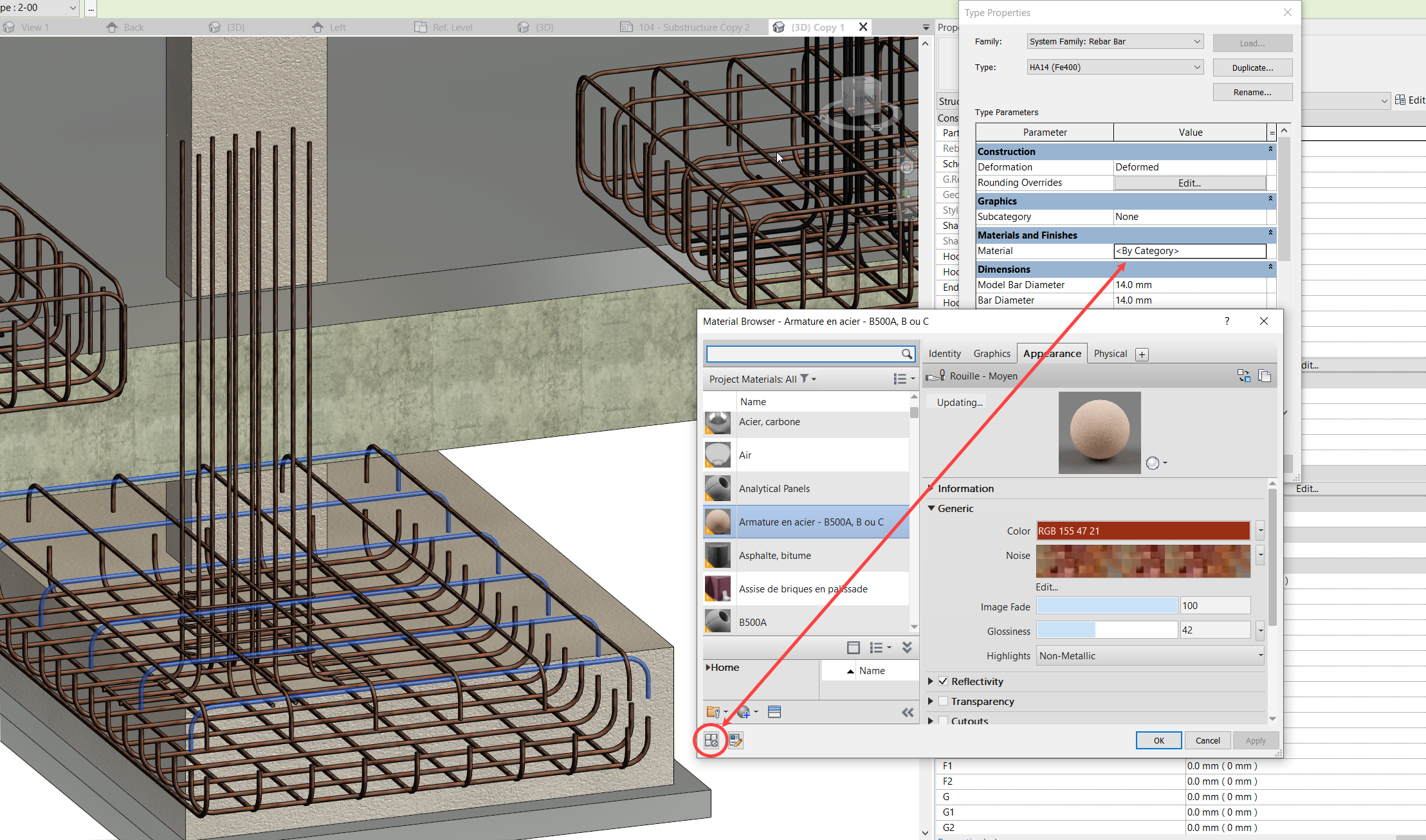Enable the Transparency checkbox
Viewport: 1426px width, 840px height.
(943, 701)
